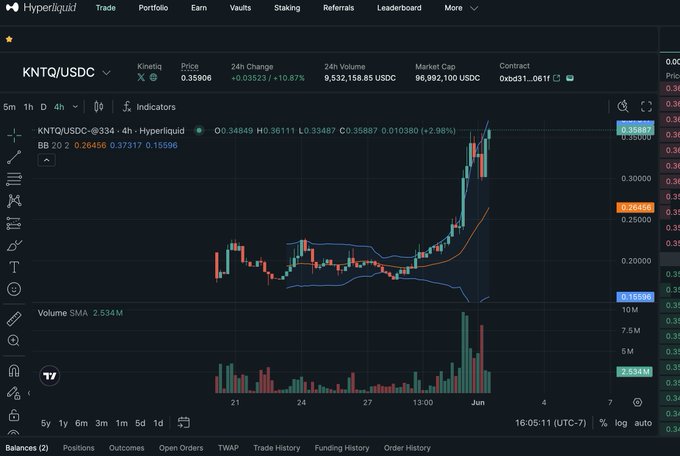Toggle auto scale mode
The image size is (680, 456).
pos(643,423)
